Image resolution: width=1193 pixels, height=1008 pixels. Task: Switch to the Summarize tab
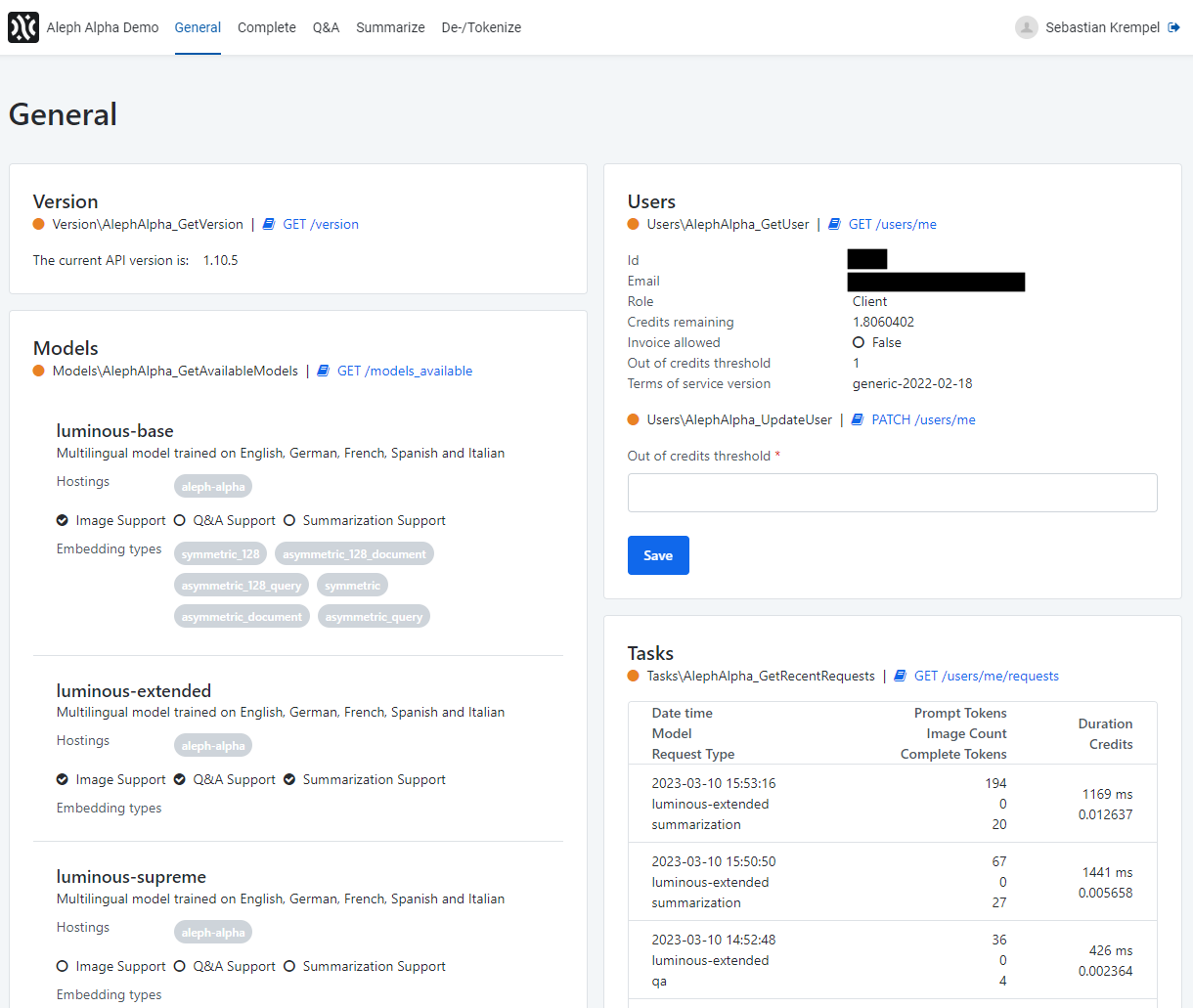click(390, 27)
